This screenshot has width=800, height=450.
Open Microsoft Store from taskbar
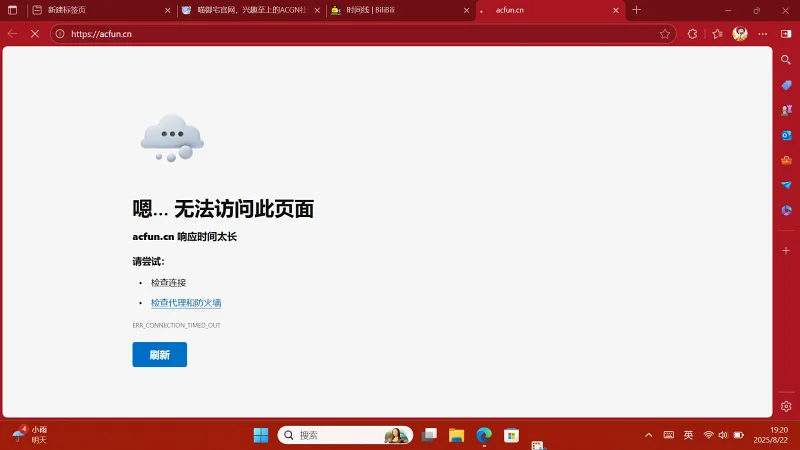coord(511,435)
